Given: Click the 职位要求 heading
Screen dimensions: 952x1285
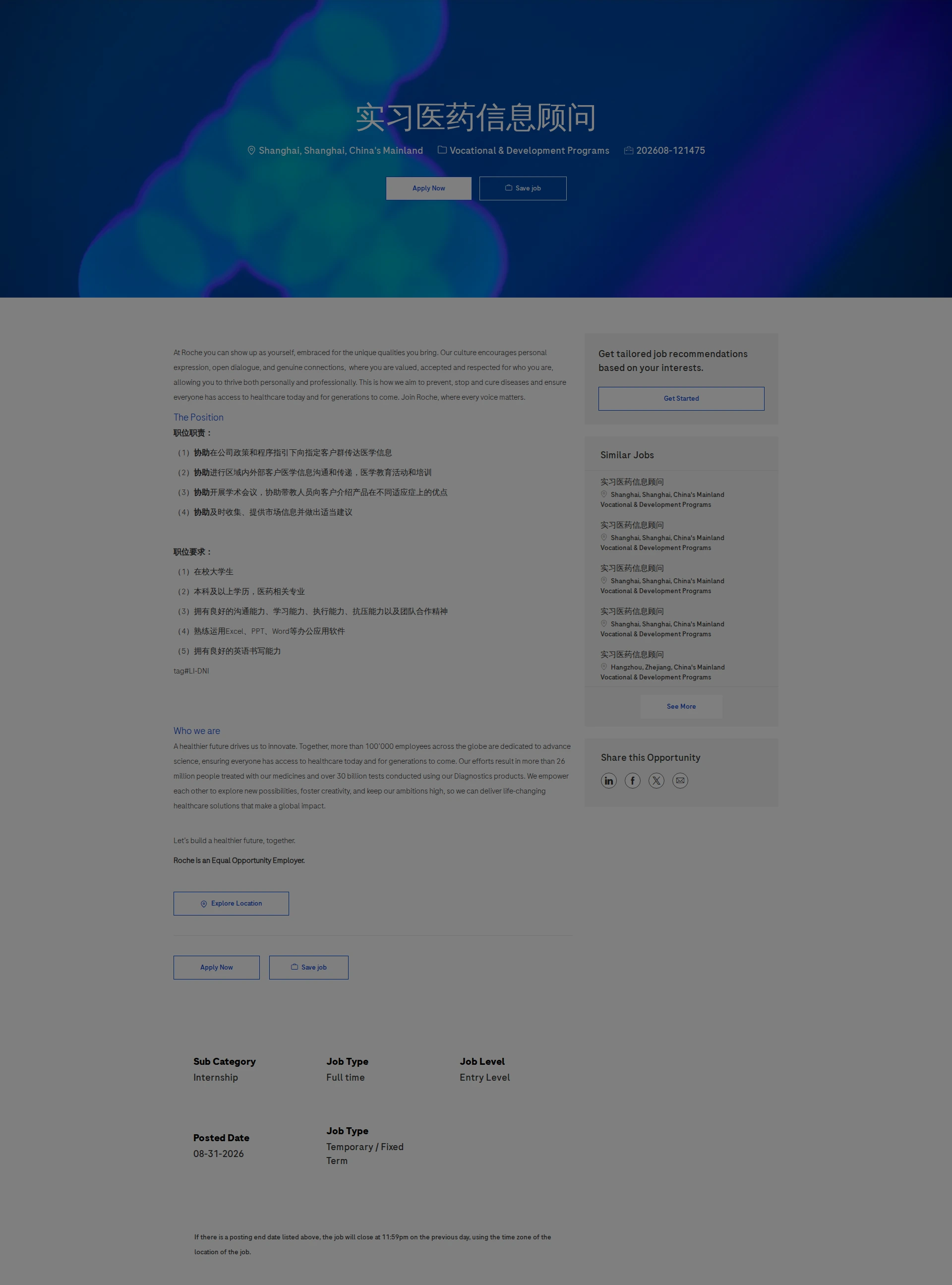Looking at the screenshot, I should coord(193,552).
